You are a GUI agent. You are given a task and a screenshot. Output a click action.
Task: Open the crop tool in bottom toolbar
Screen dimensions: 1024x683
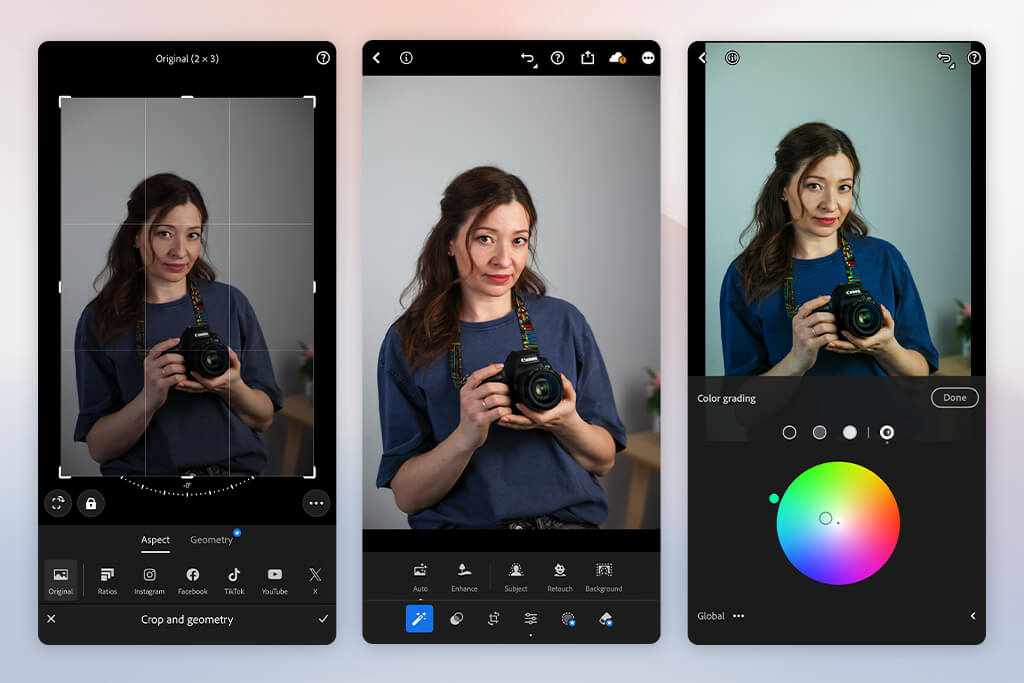pos(494,618)
